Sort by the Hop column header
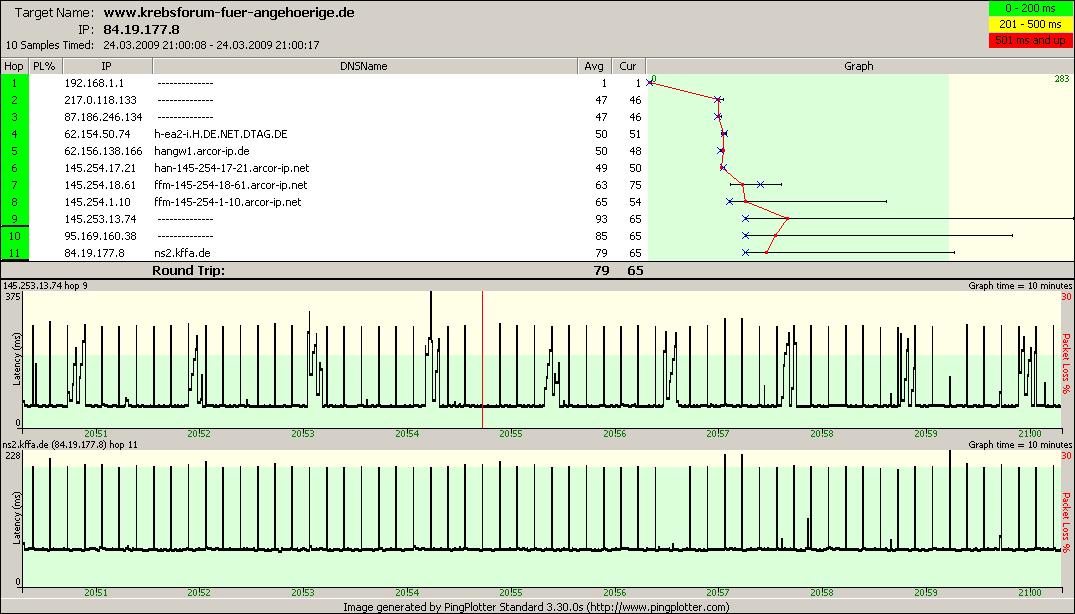The width and height of the screenshot is (1075, 614). point(14,66)
